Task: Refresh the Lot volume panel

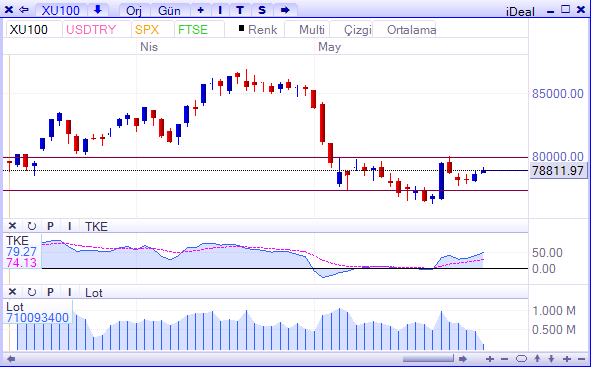Action: (x=32, y=292)
